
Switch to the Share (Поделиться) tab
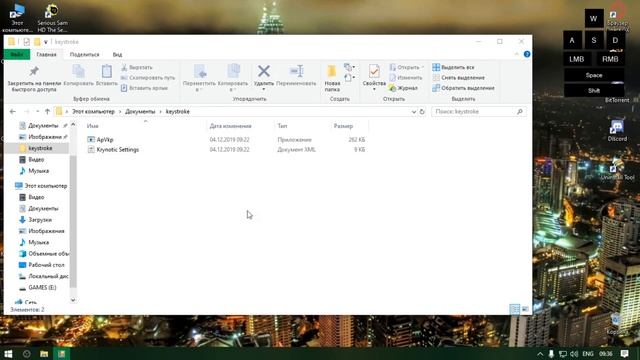(84, 54)
